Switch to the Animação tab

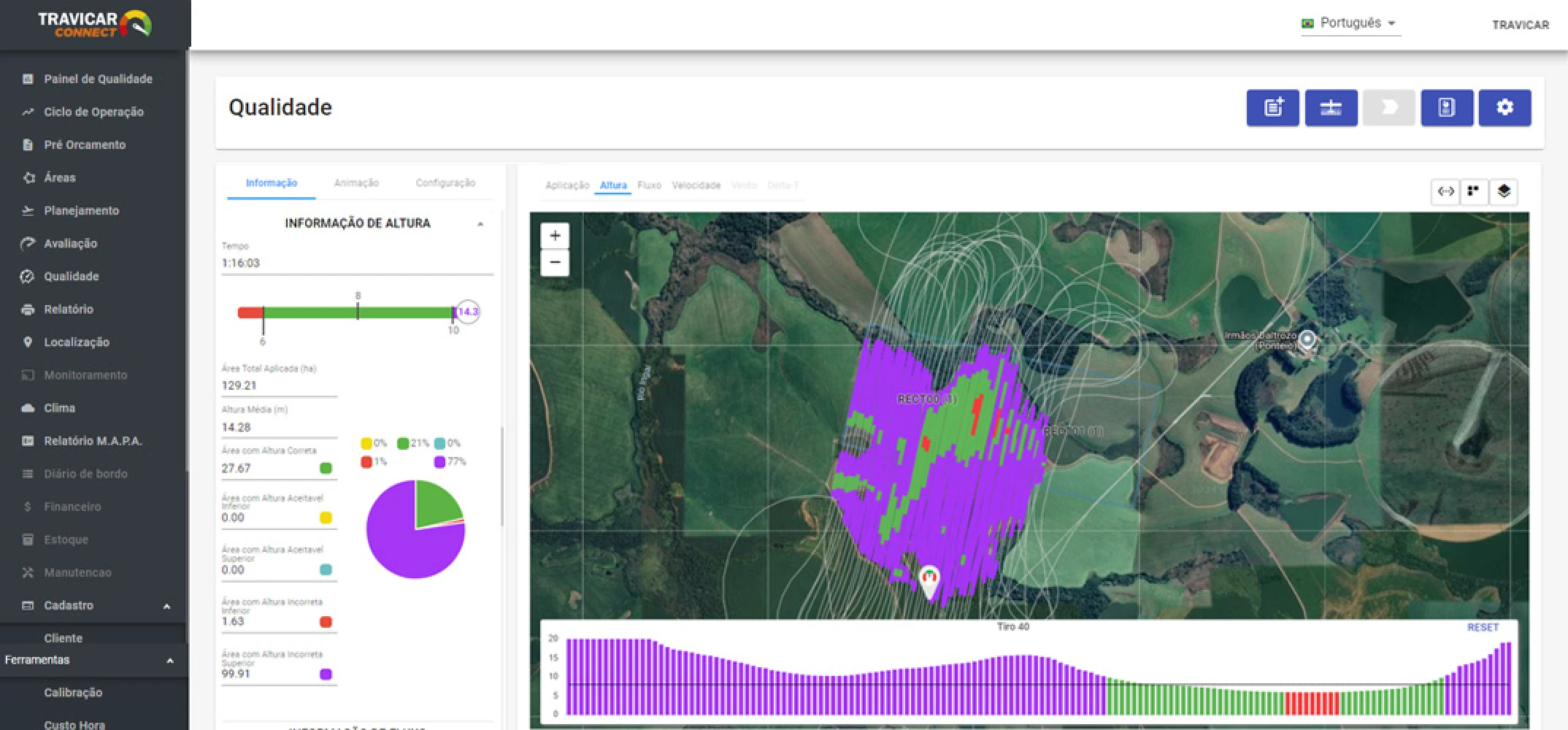[356, 182]
